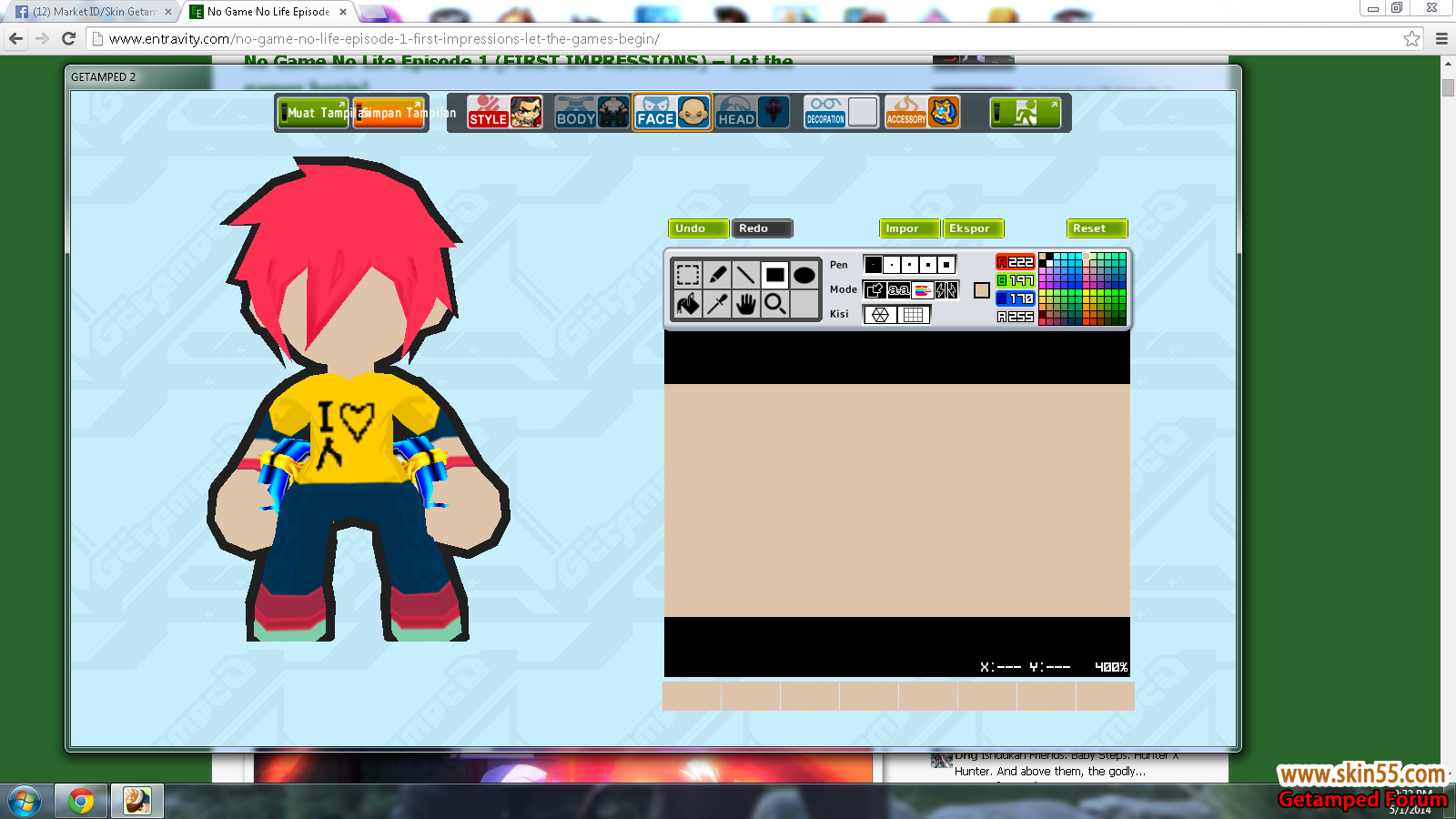Click the Ekspor button
Image resolution: width=1456 pixels, height=819 pixels.
974,228
